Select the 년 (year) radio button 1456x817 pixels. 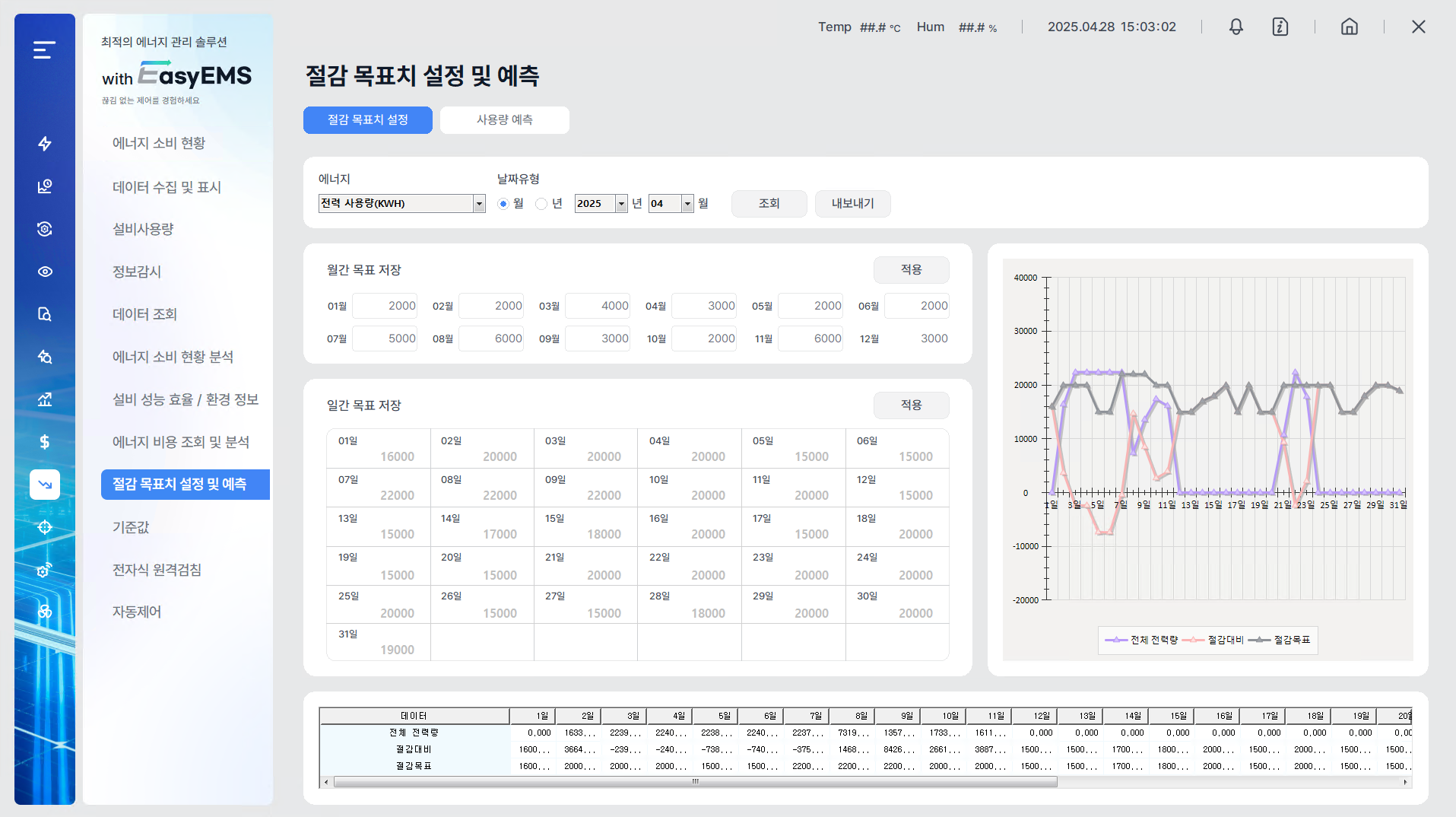pos(541,204)
